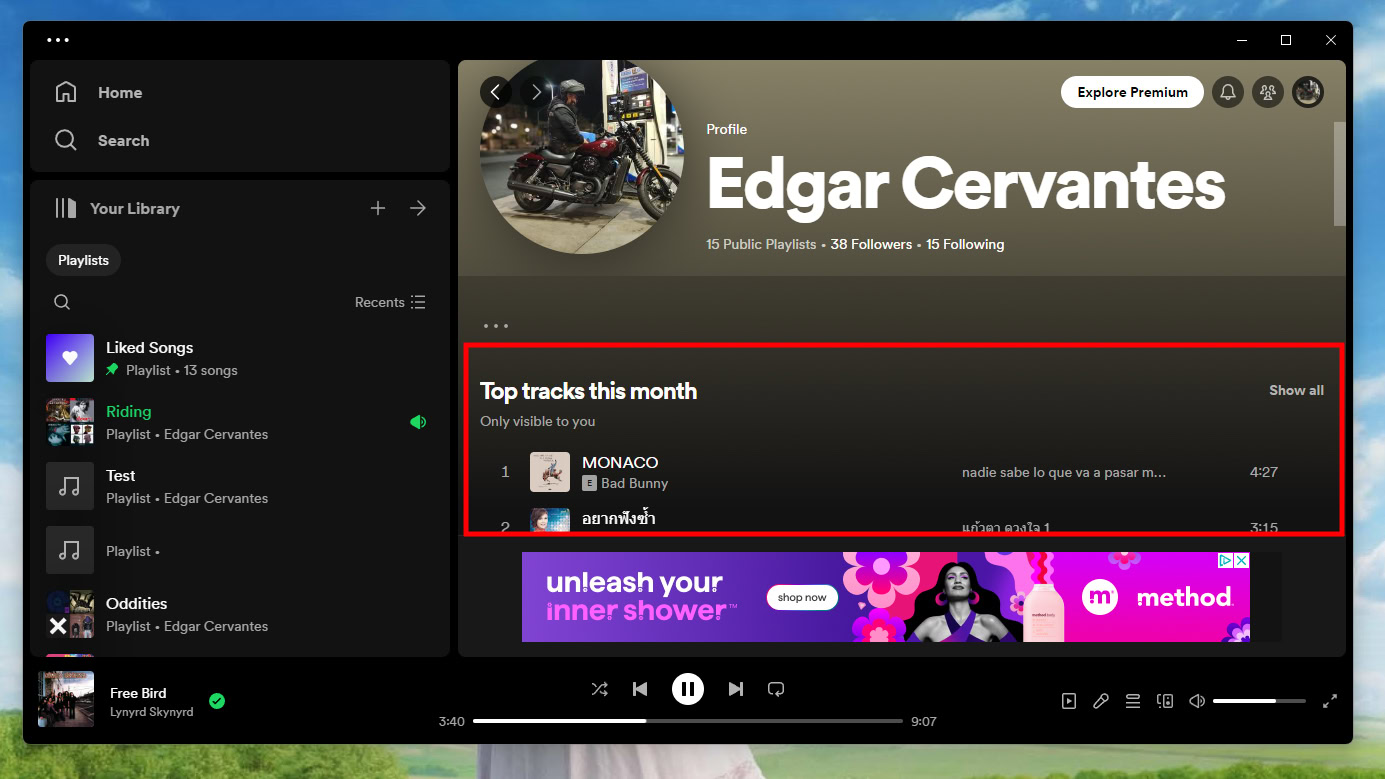The width and height of the screenshot is (1385, 779).
Task: Pause the current song
Action: tap(687, 689)
